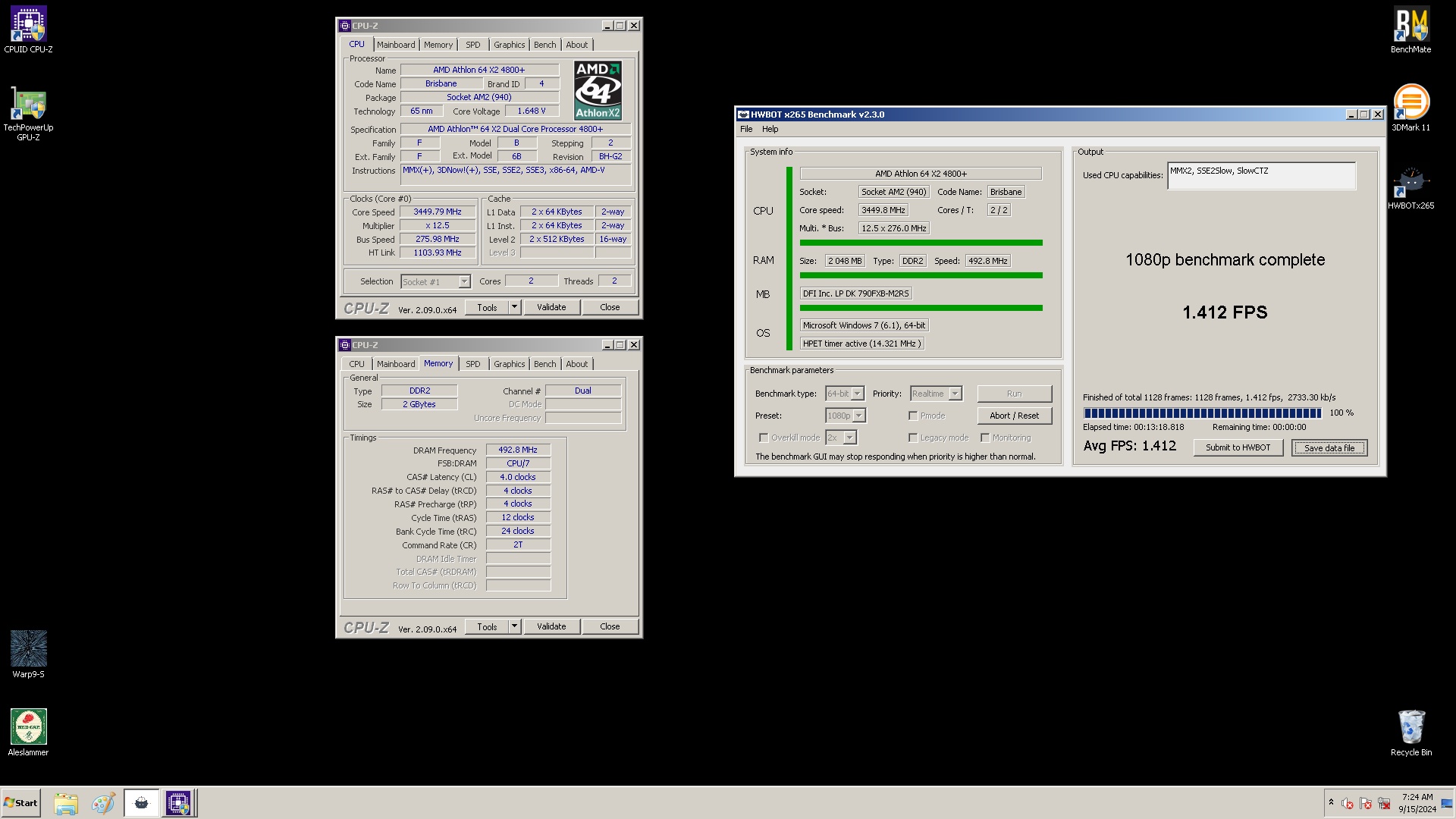Click the top CPU-Z window title icon
1456x819 pixels.
[x=345, y=26]
